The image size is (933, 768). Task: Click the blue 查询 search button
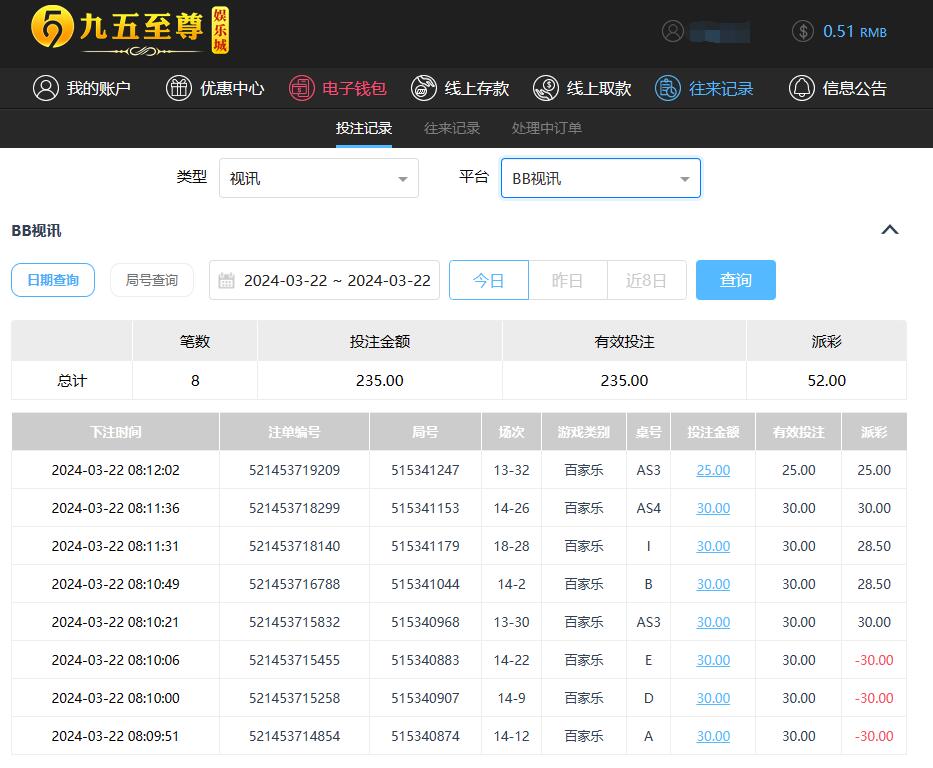point(735,280)
